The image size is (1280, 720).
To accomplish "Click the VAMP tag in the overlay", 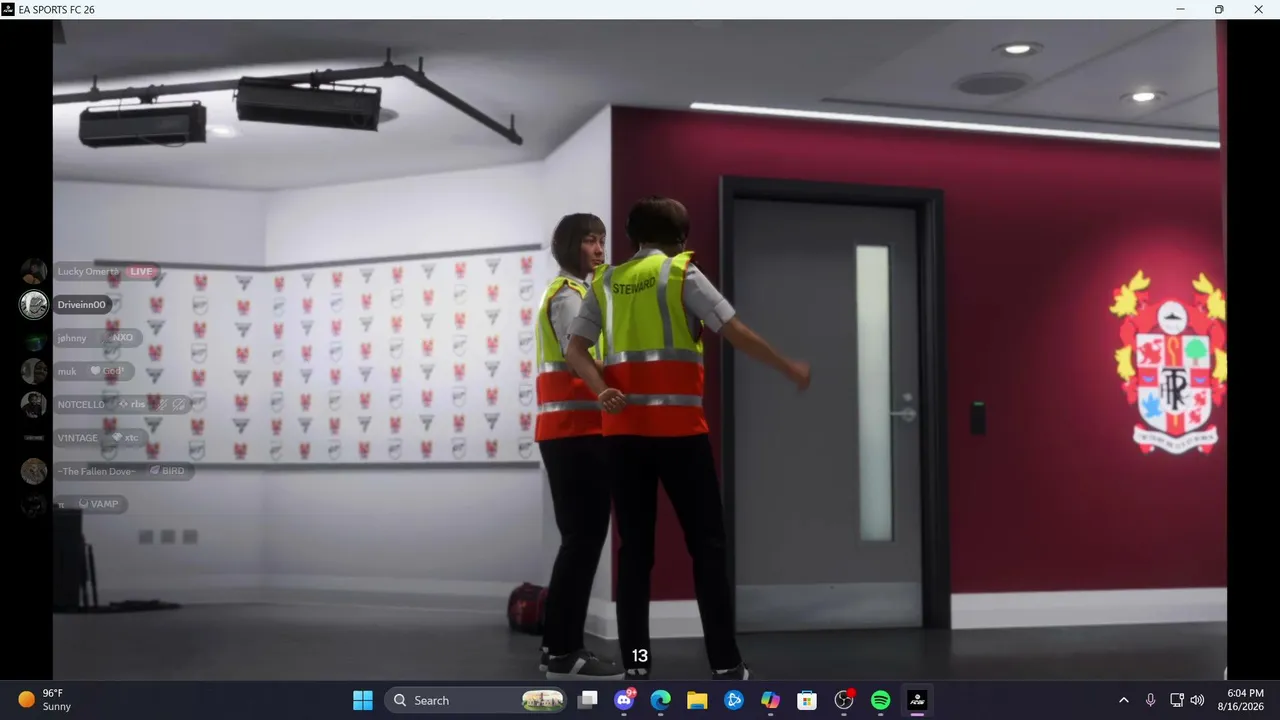I will coord(98,504).
